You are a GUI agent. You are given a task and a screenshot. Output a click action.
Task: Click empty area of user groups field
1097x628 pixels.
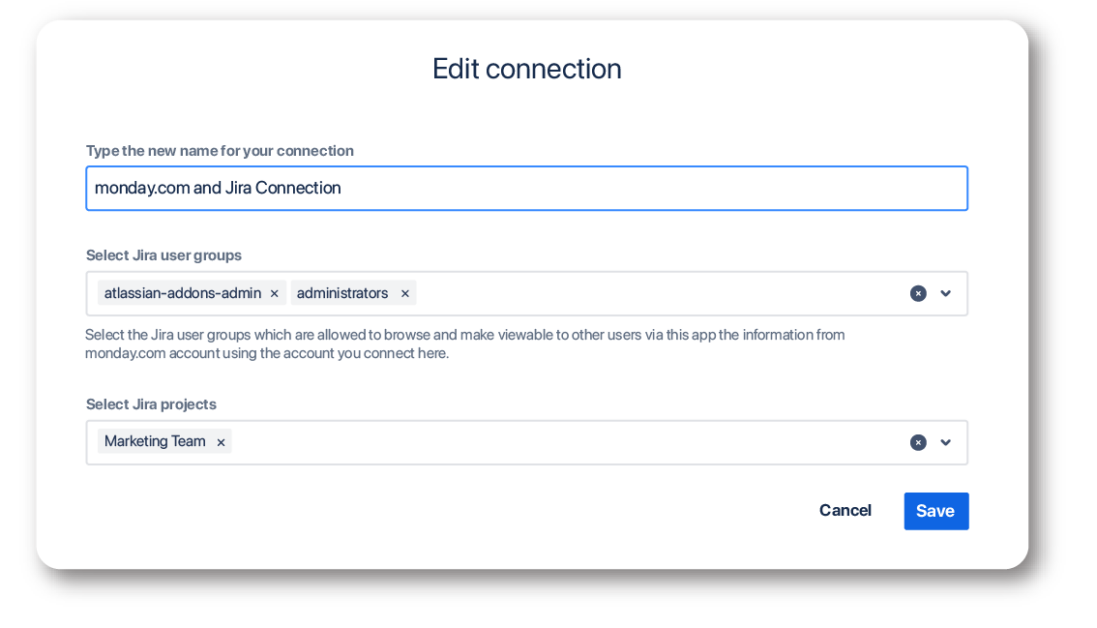(x=650, y=294)
